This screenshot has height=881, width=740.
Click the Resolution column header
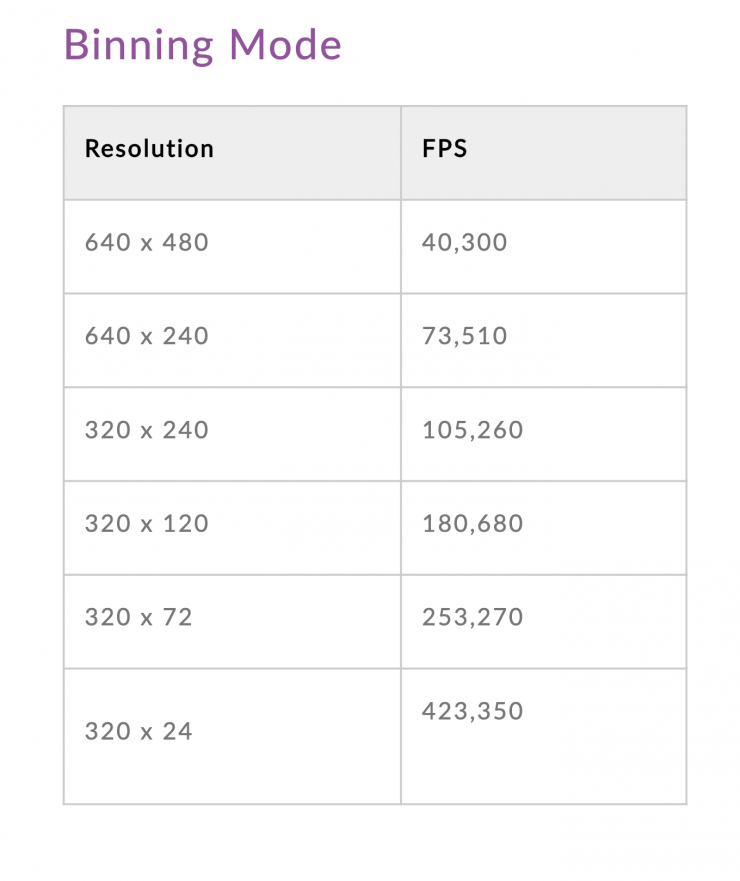click(149, 149)
